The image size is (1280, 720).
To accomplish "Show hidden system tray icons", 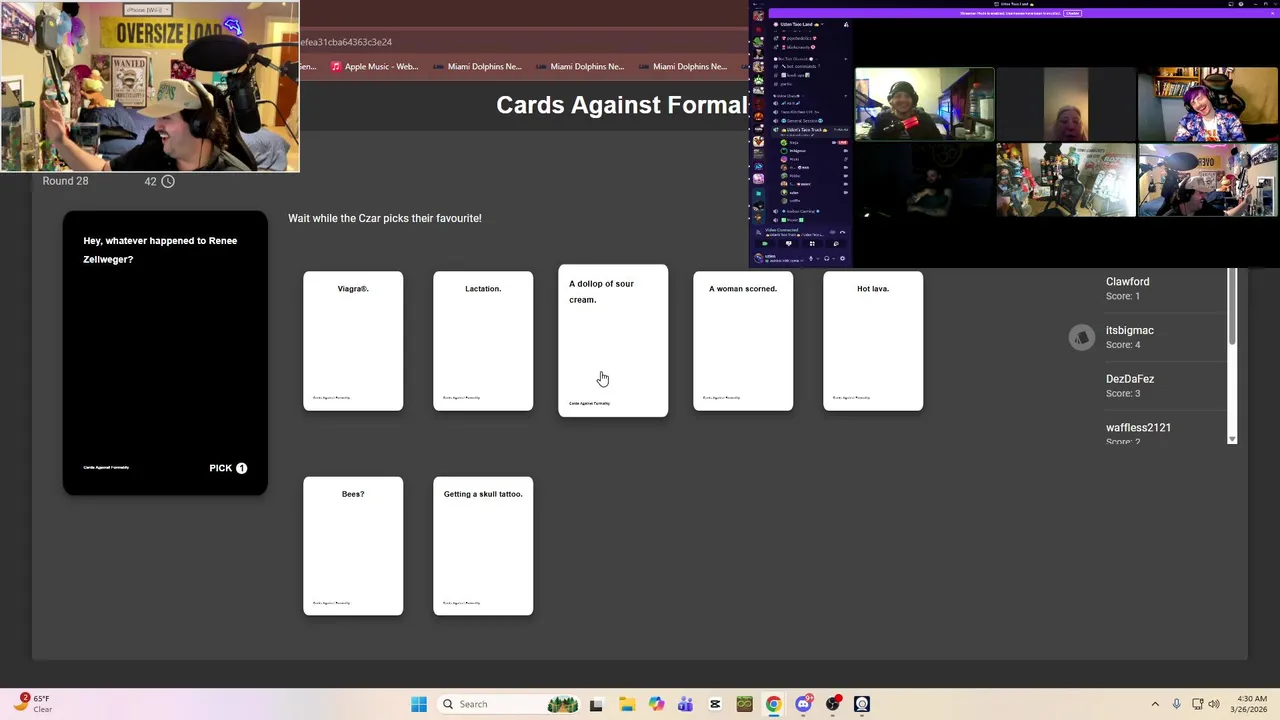I will pos(1155,704).
